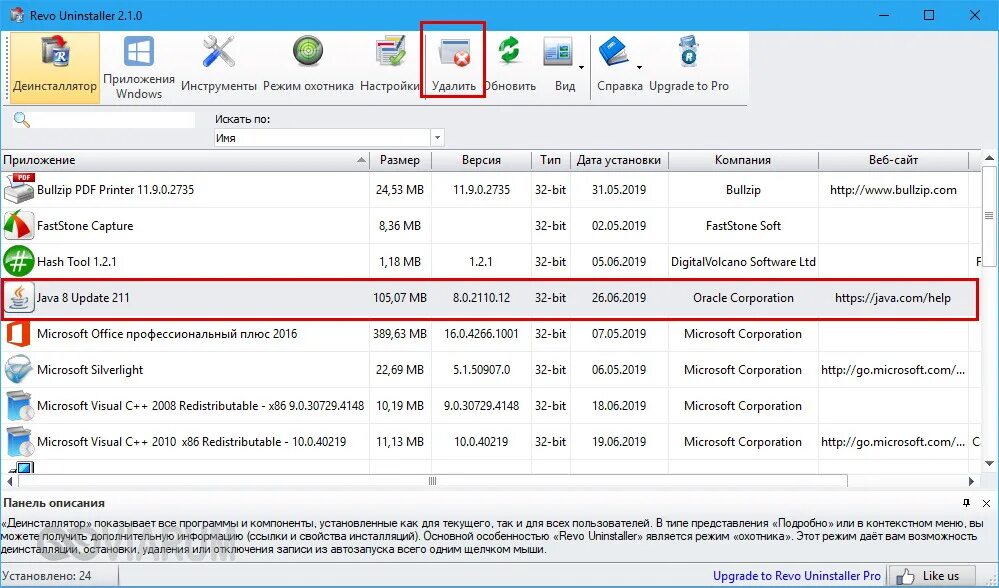The width and height of the screenshot is (999, 588).
Task: Click horizontal scrollbar left arrow
Action: (x=9, y=482)
